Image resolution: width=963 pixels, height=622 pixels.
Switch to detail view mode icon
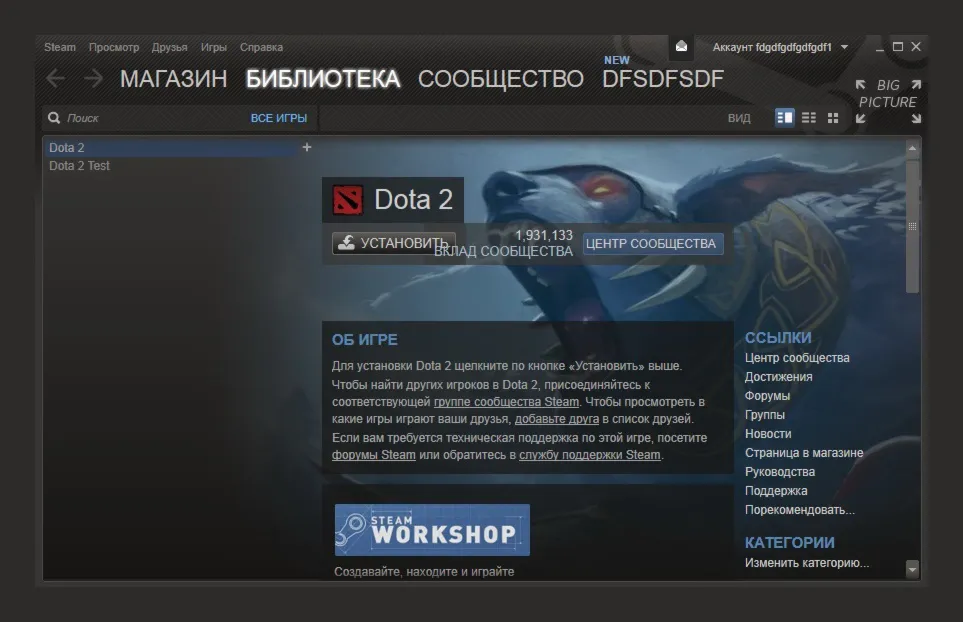(x=784, y=117)
